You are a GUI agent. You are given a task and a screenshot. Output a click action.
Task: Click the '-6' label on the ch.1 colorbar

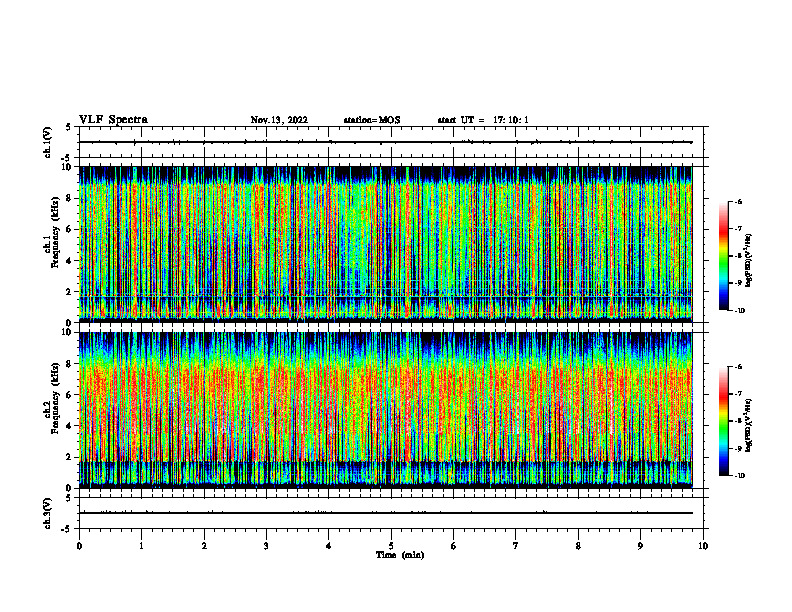tap(738, 201)
